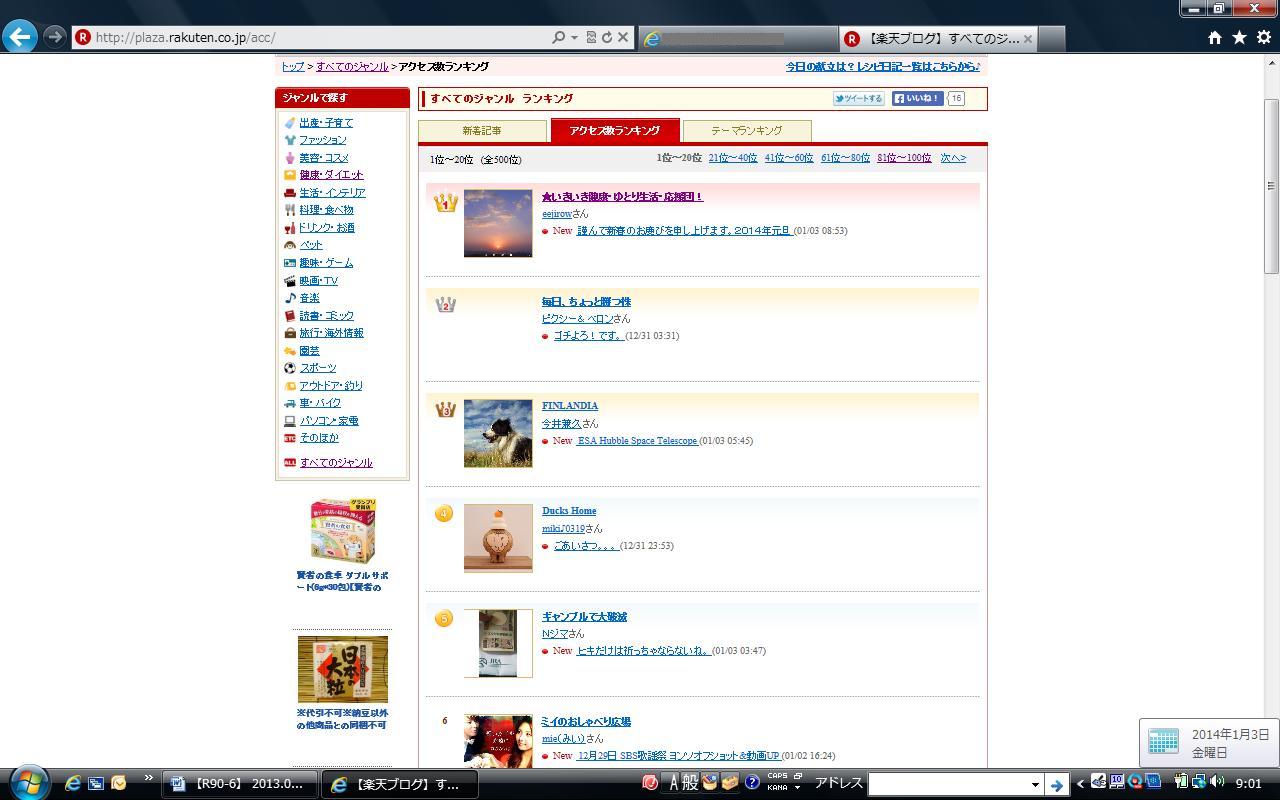Open the browser tools gear icon

pyautogui.click(x=1263, y=37)
